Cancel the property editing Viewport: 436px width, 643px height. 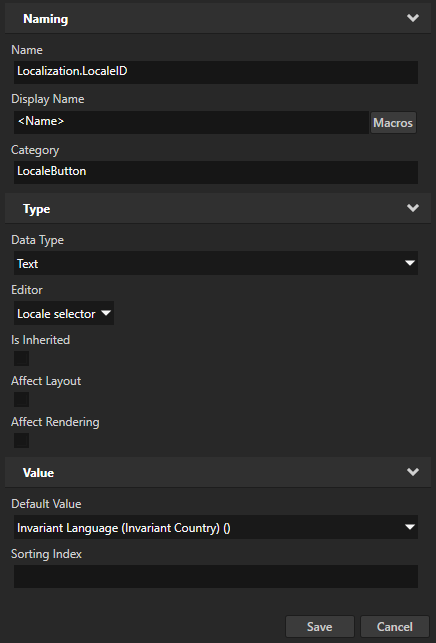395,627
